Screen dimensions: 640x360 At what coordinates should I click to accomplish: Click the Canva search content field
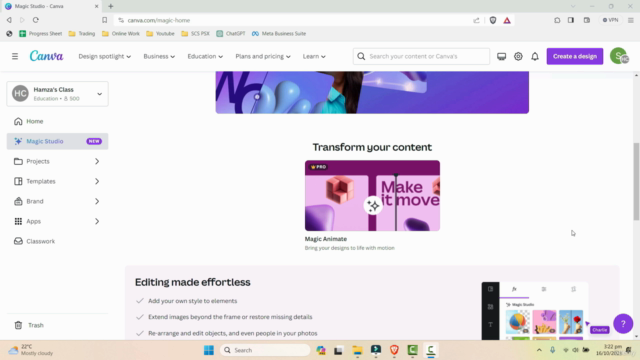(421, 56)
